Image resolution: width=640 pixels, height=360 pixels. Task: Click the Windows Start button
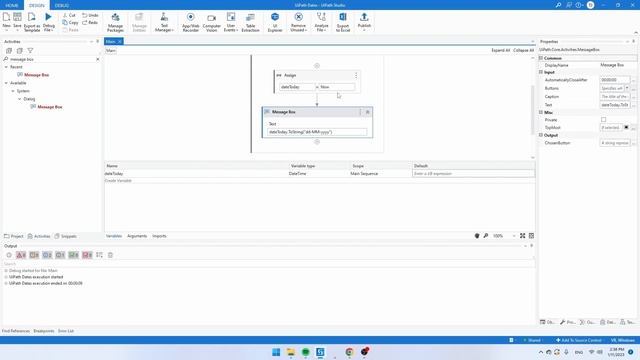coord(276,352)
